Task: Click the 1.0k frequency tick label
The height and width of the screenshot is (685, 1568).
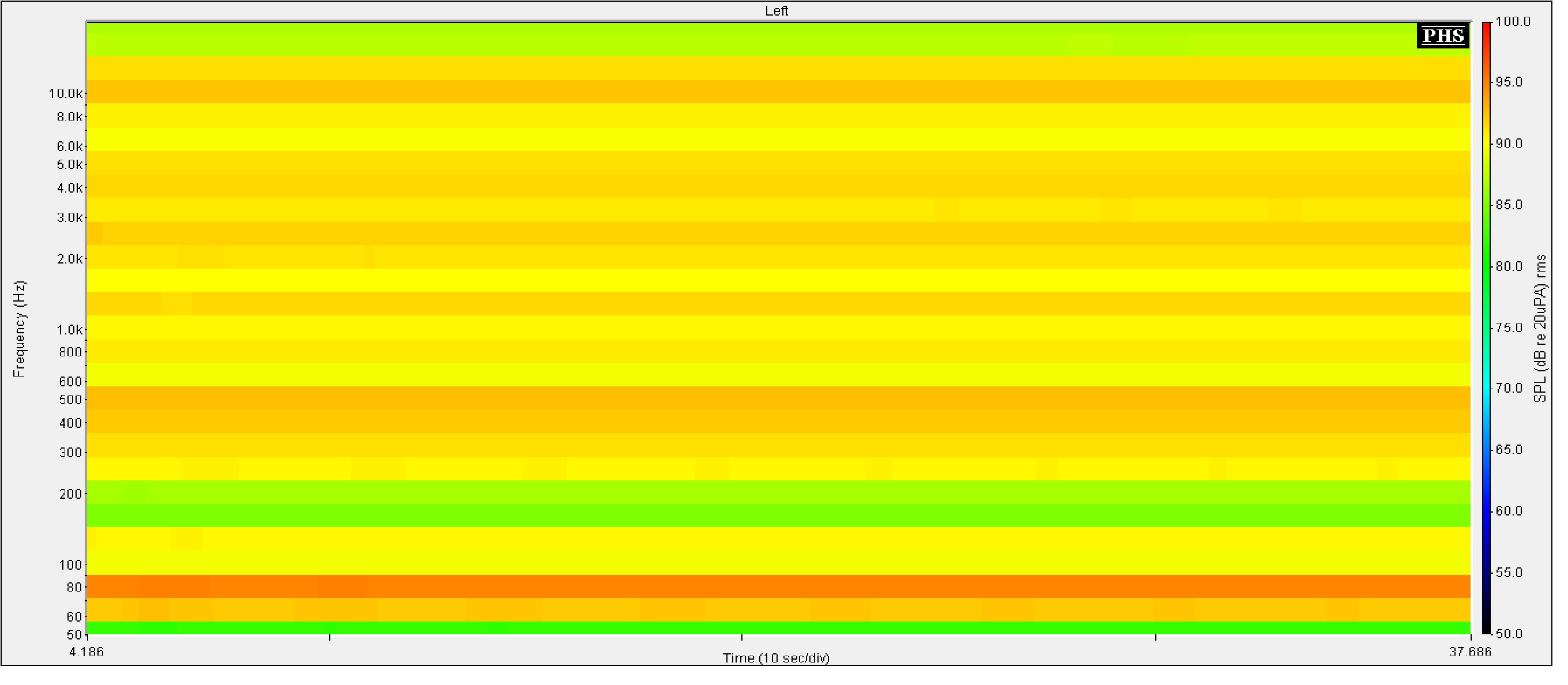Action: pyautogui.click(x=69, y=330)
